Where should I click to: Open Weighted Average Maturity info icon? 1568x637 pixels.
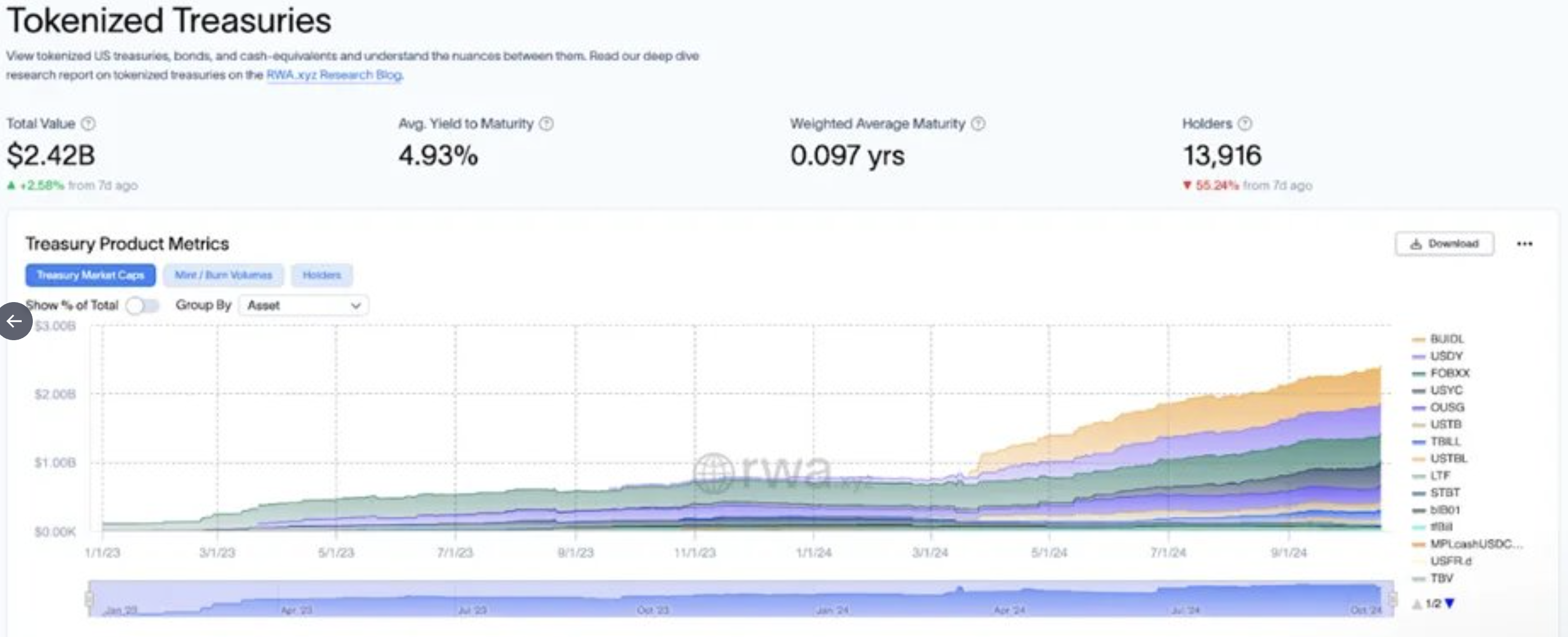pos(978,124)
